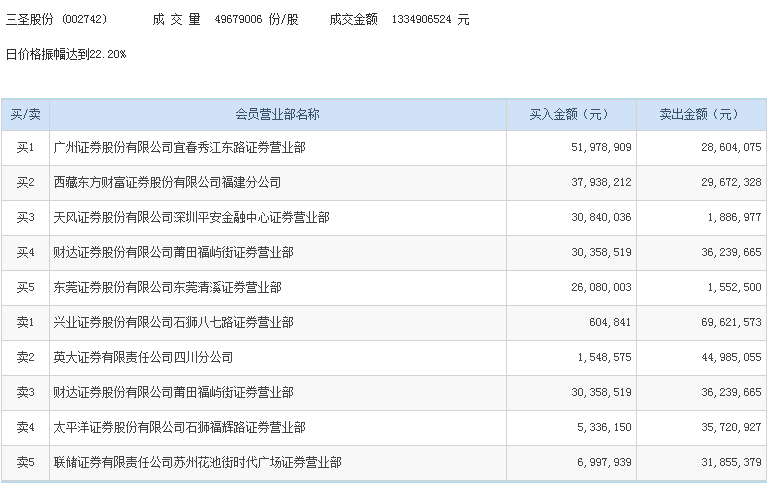Select 30,358,519 in the 买4 row
This screenshot has width=775, height=490.
601,253
